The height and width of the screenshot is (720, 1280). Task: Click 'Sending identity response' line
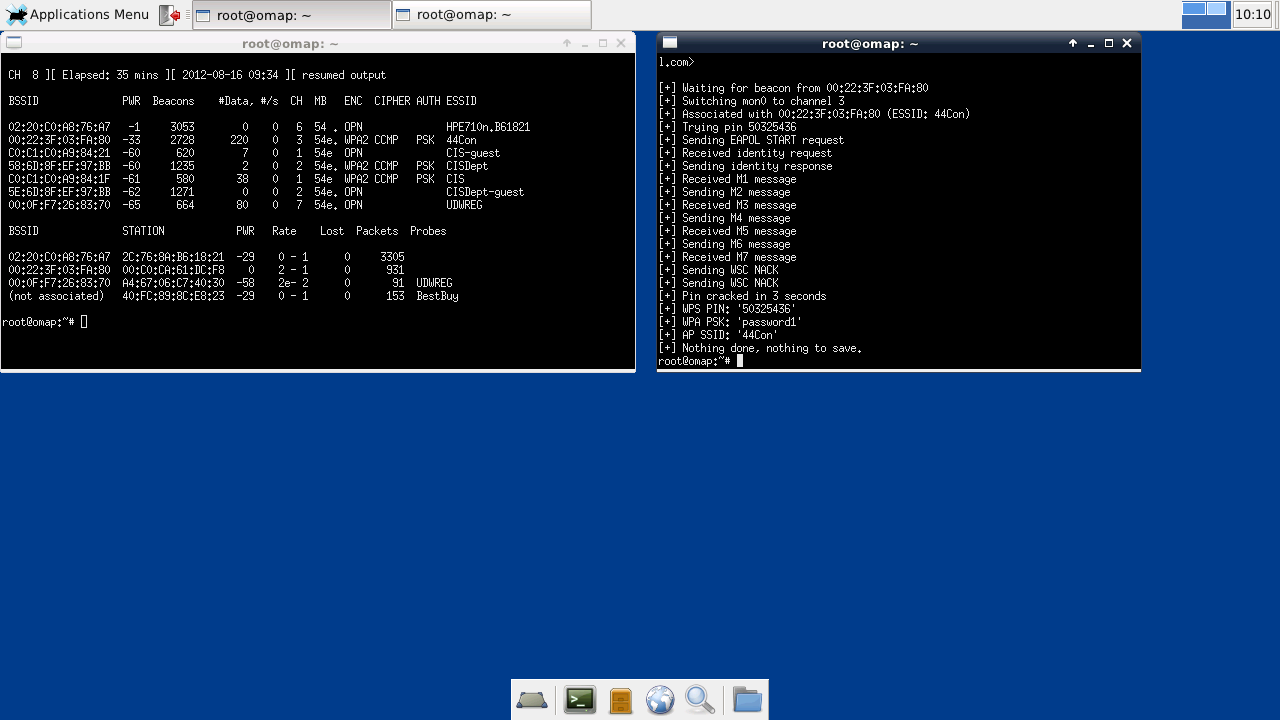(x=745, y=166)
